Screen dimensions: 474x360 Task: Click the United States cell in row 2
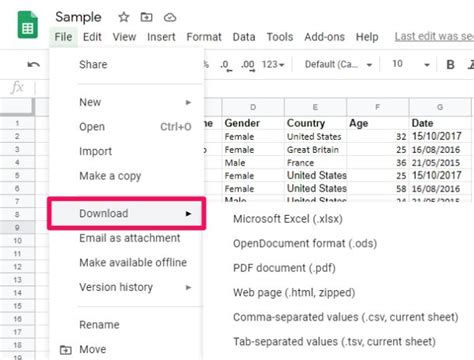[x=315, y=136]
